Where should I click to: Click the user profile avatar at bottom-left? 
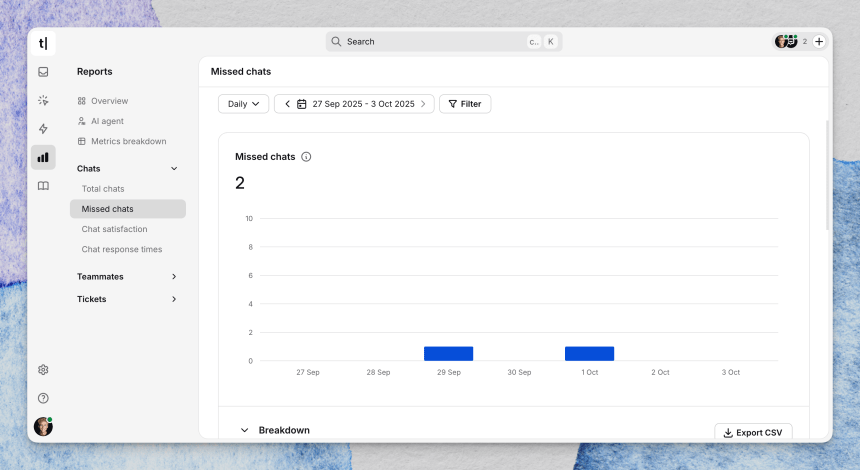tap(43, 426)
